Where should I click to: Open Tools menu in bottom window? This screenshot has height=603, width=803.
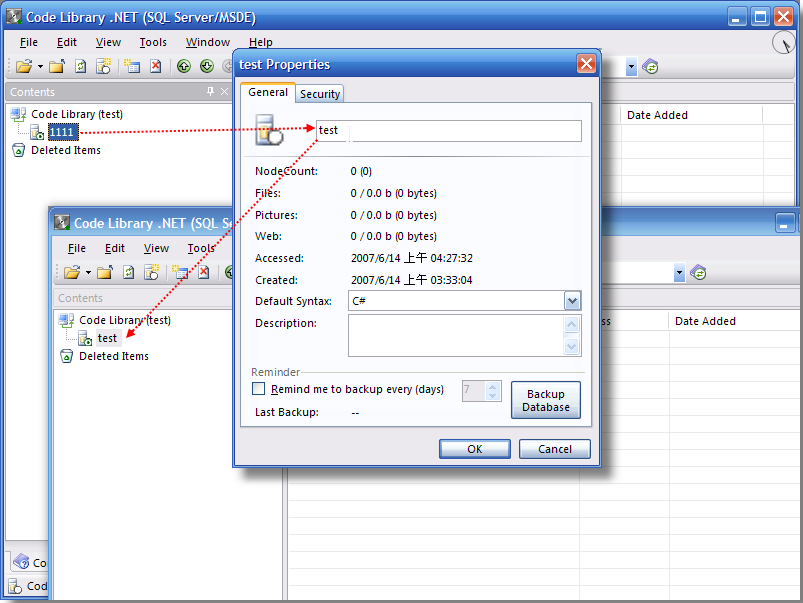click(x=201, y=248)
